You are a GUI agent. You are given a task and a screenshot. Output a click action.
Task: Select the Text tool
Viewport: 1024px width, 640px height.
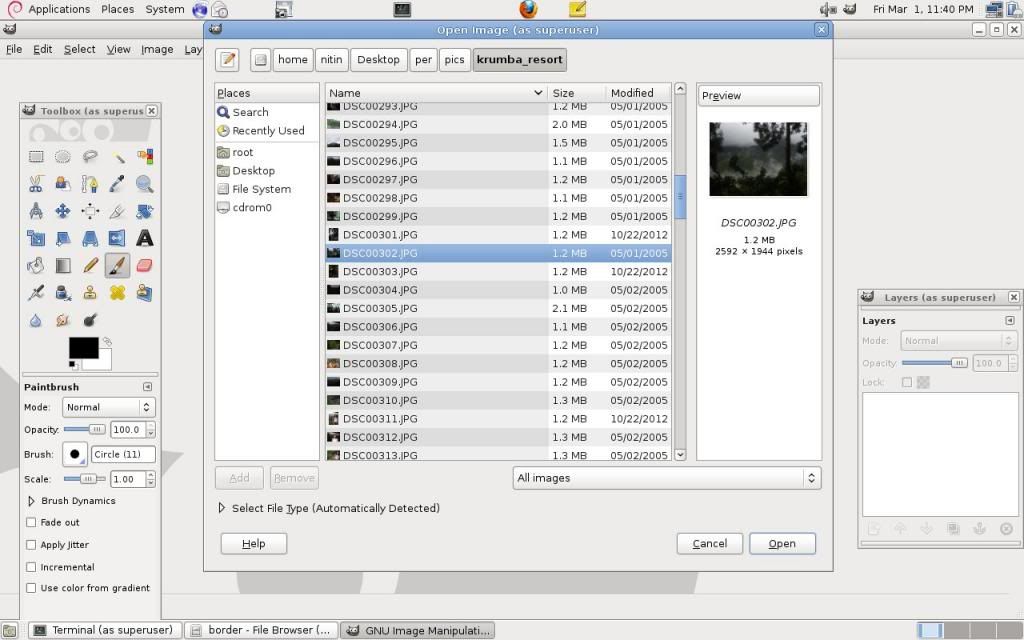[144, 238]
